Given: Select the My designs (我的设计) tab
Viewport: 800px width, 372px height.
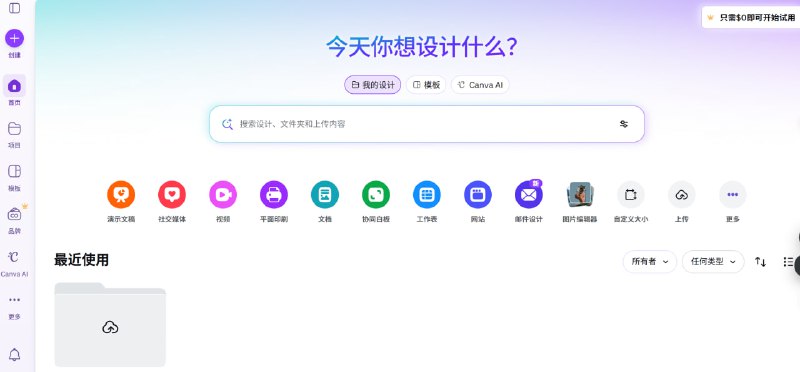Looking at the screenshot, I should (372, 85).
